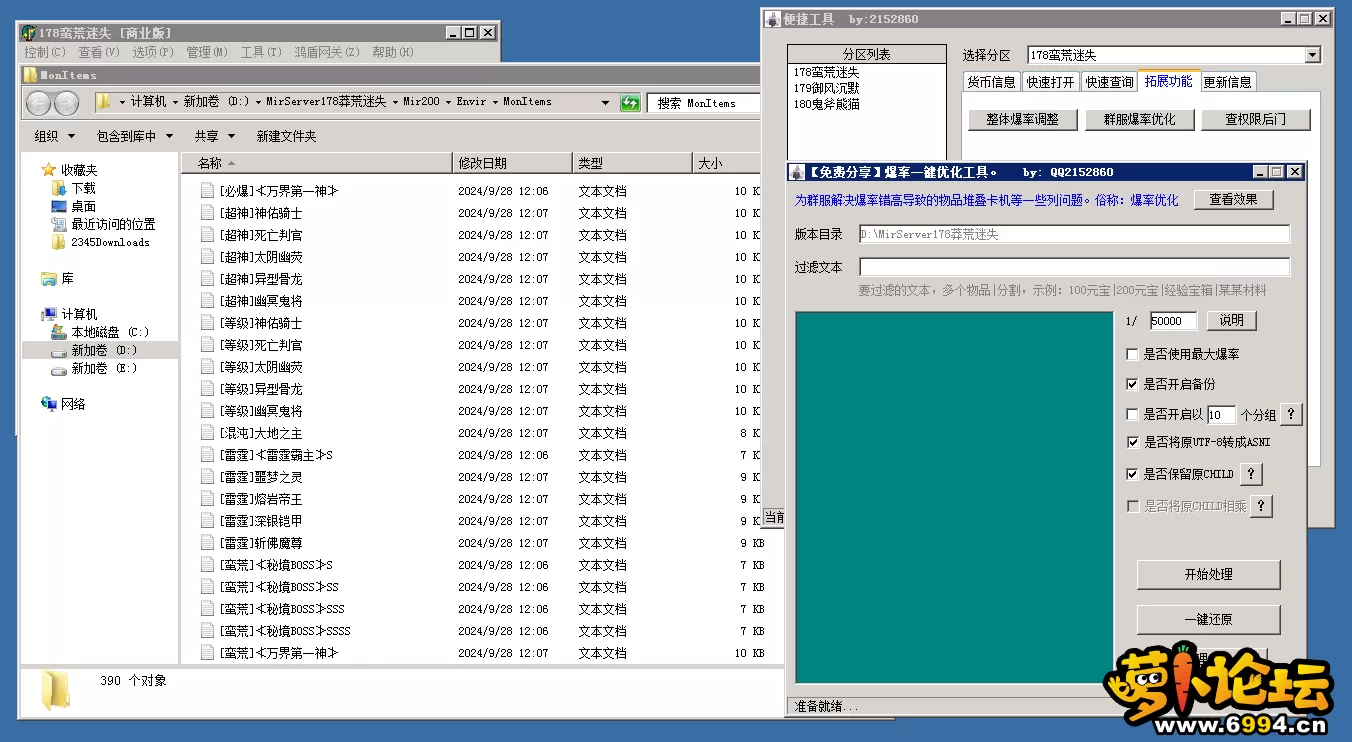Select the 网络 item in sidebar
Viewport: 1352px width, 742px height.
click(x=73, y=404)
